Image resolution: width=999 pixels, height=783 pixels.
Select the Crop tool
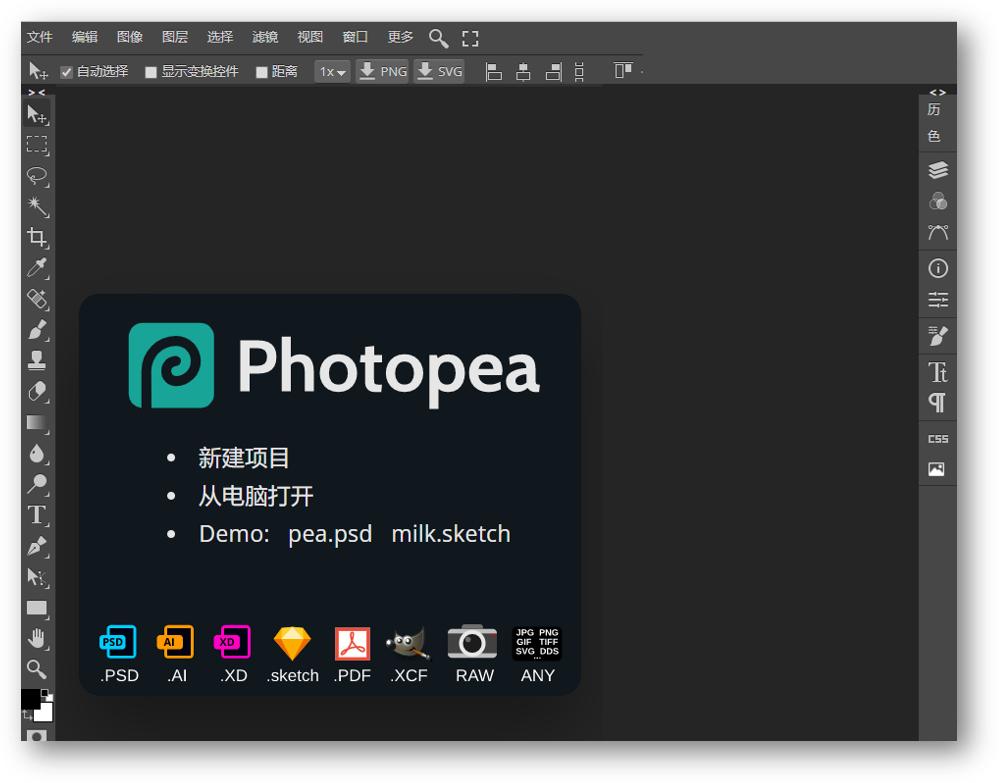37,237
